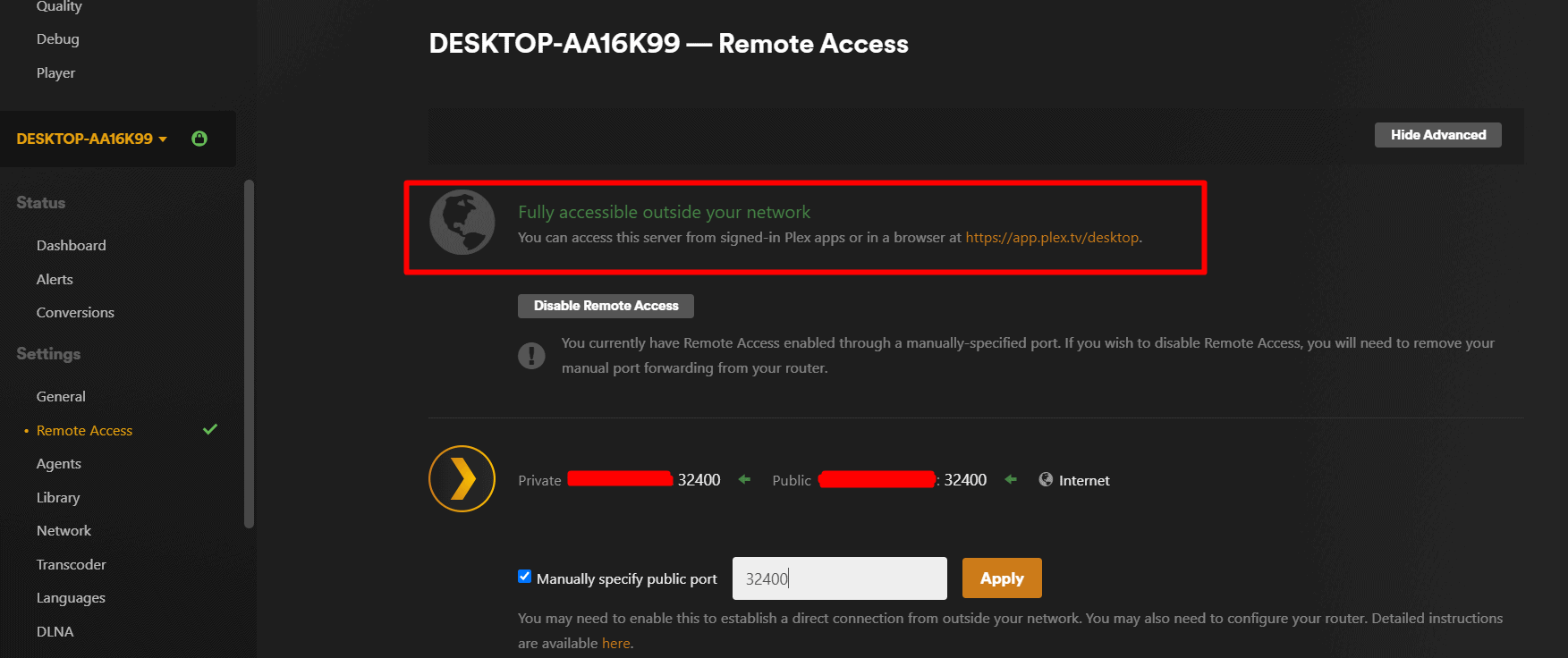This screenshot has height=658, width=1568.
Task: Click the Internet globe icon
Action: 1046,480
